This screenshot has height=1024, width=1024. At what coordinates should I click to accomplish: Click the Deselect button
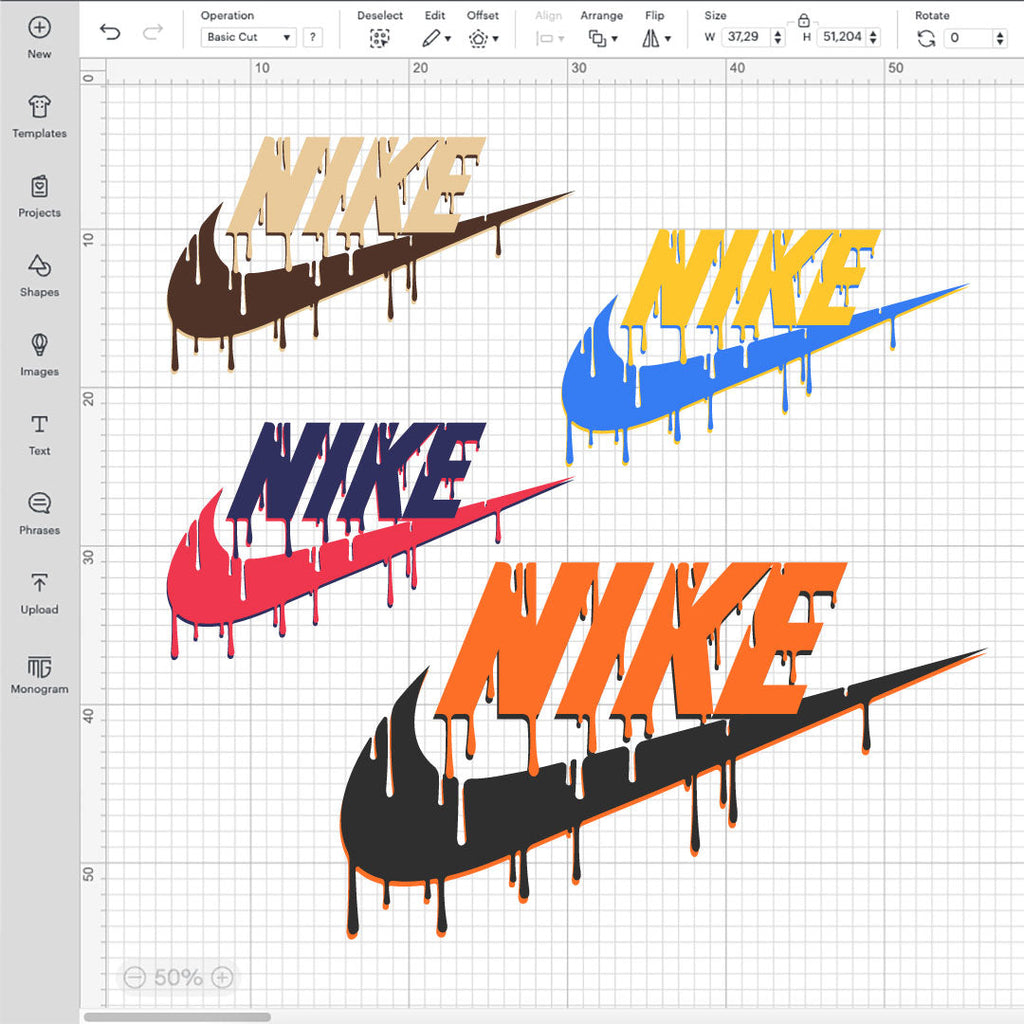(379, 38)
